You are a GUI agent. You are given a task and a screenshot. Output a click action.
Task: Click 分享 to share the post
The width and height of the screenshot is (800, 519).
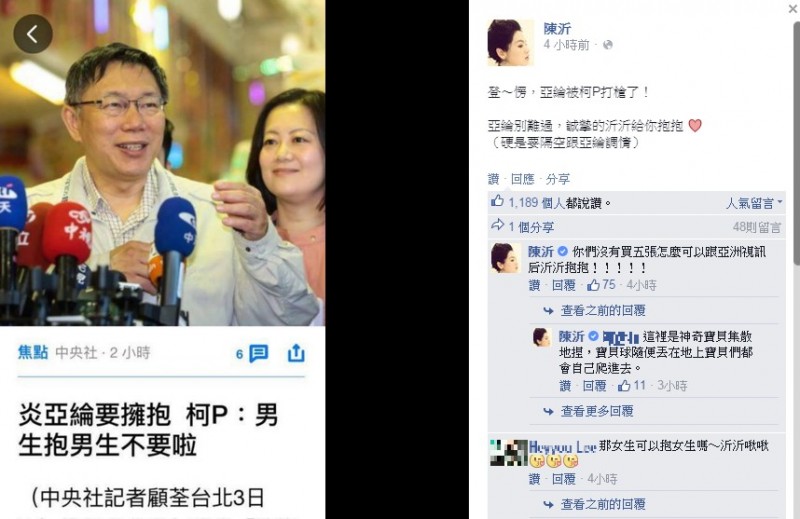tap(558, 179)
